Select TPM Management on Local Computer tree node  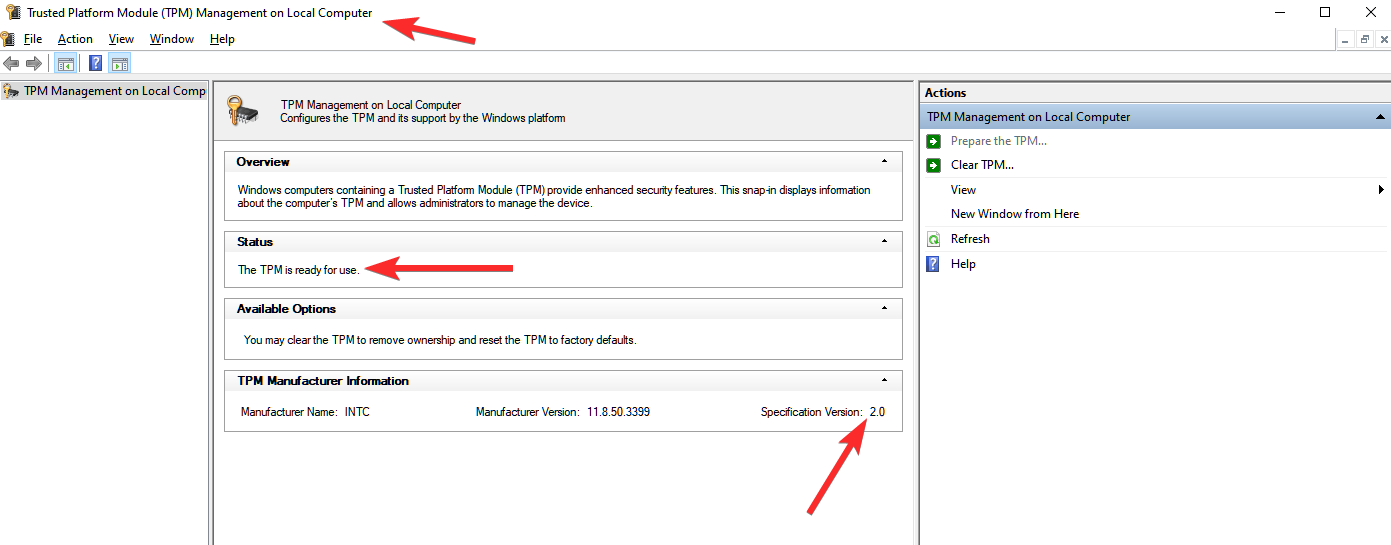(x=114, y=91)
